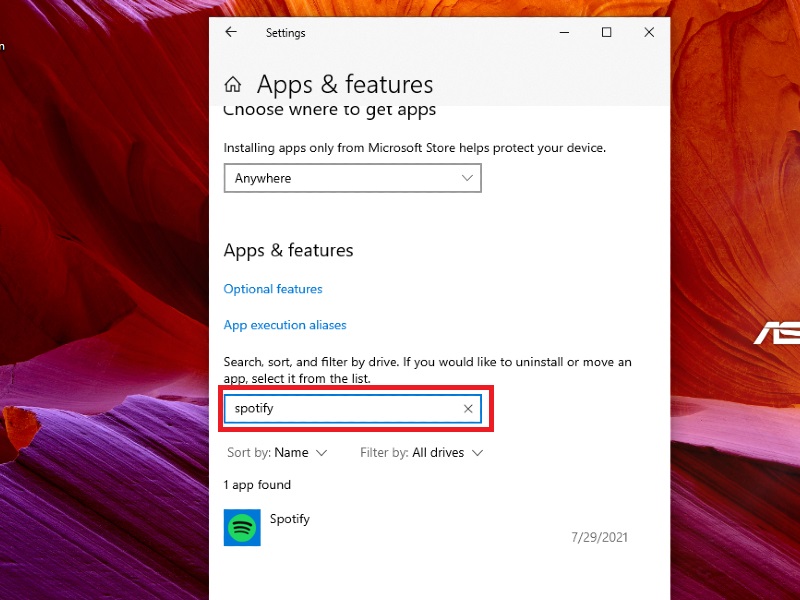Maximize the Settings window
800x600 pixels.
click(607, 32)
